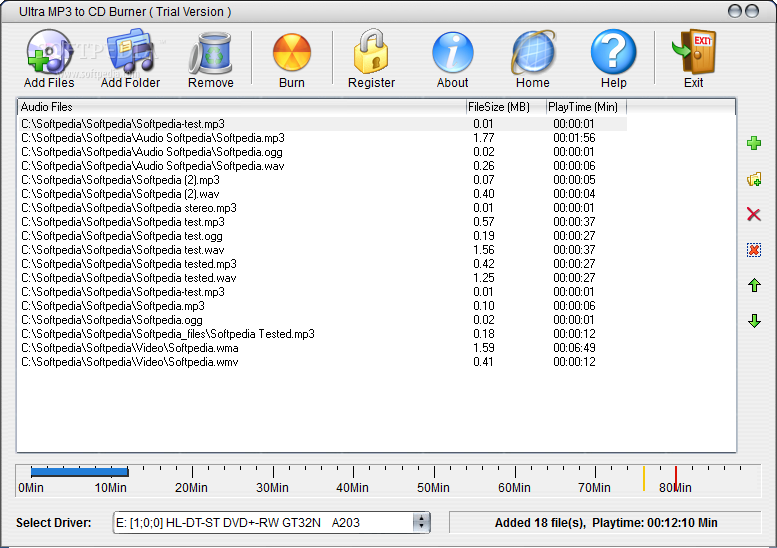Viewport: 777px width, 548px height.
Task: Click the blue disc usage progress bar
Action: click(79, 472)
